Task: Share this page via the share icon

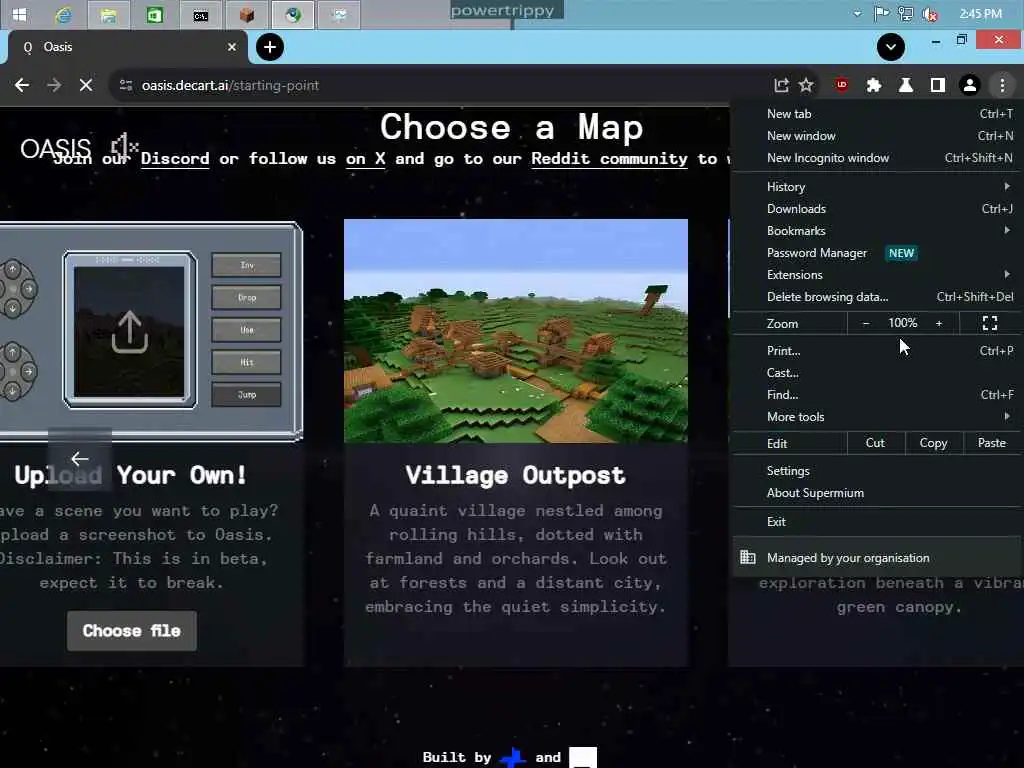Action: pyautogui.click(x=781, y=85)
